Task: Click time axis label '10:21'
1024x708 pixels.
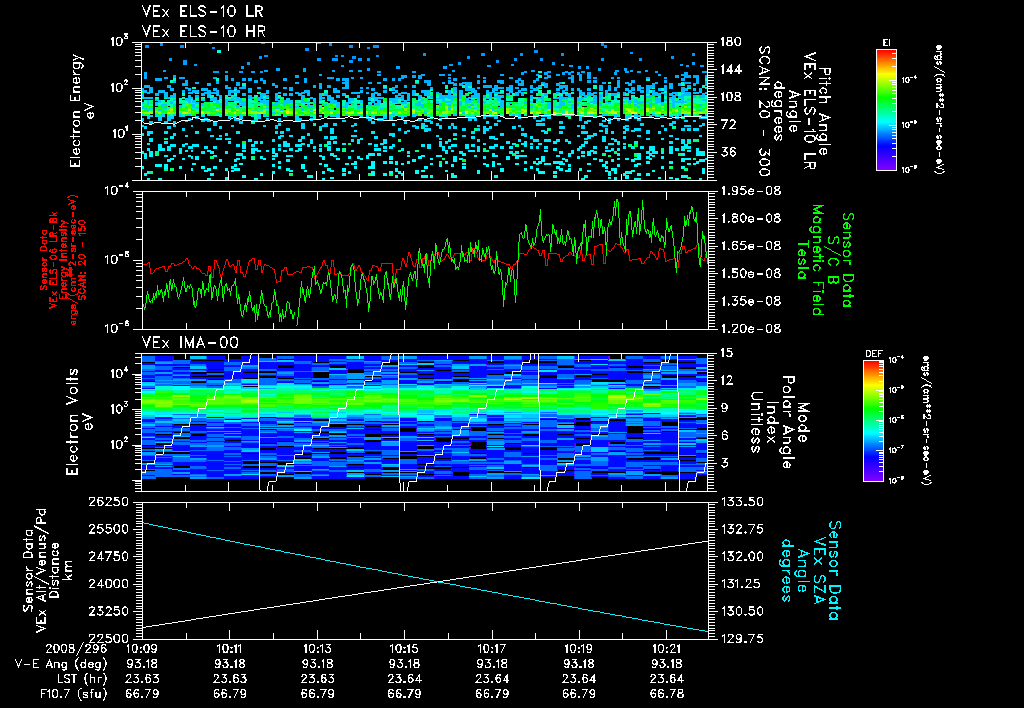Action: coord(667,649)
